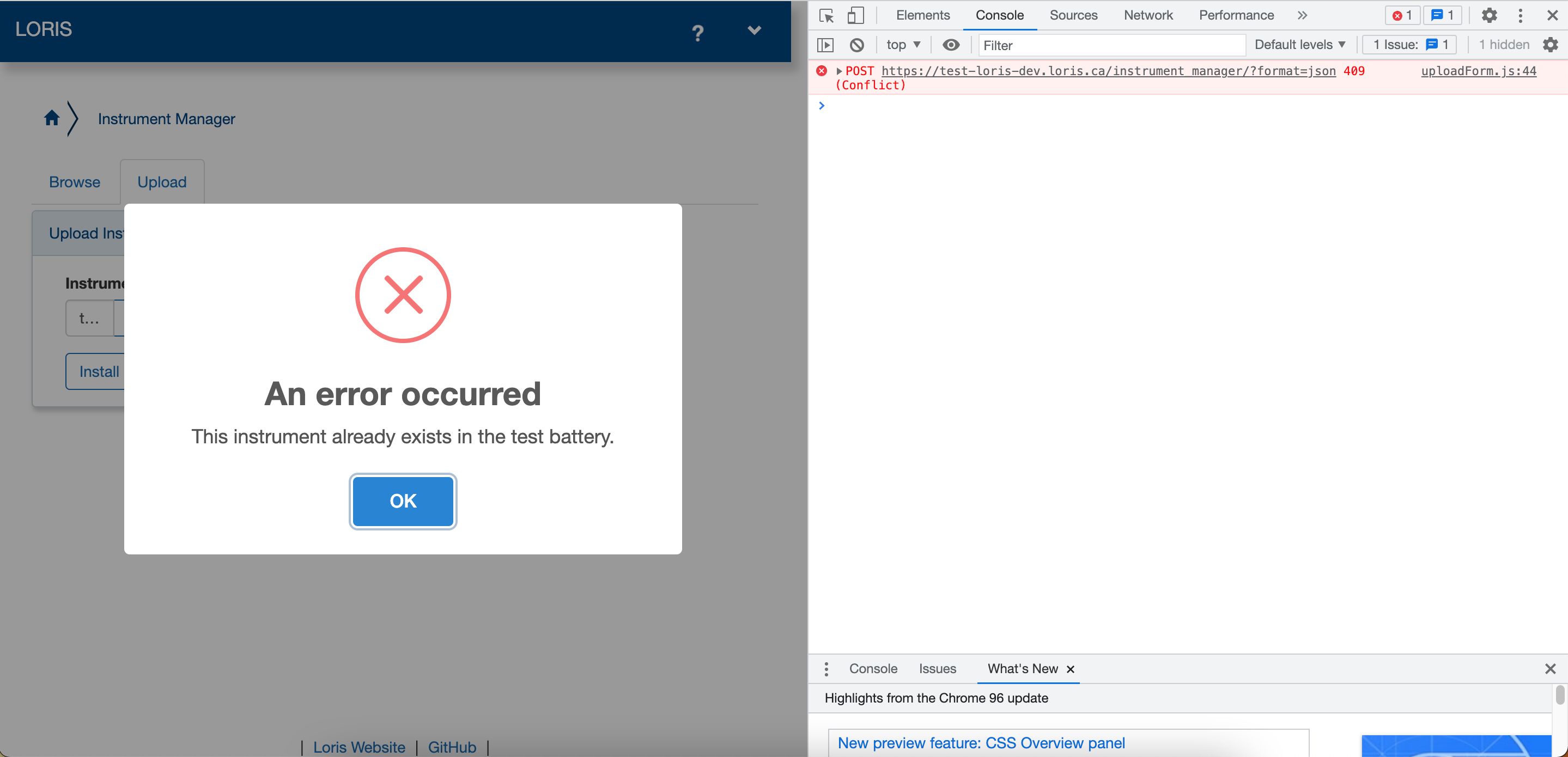Toggle the device toolbar in DevTools

point(856,15)
